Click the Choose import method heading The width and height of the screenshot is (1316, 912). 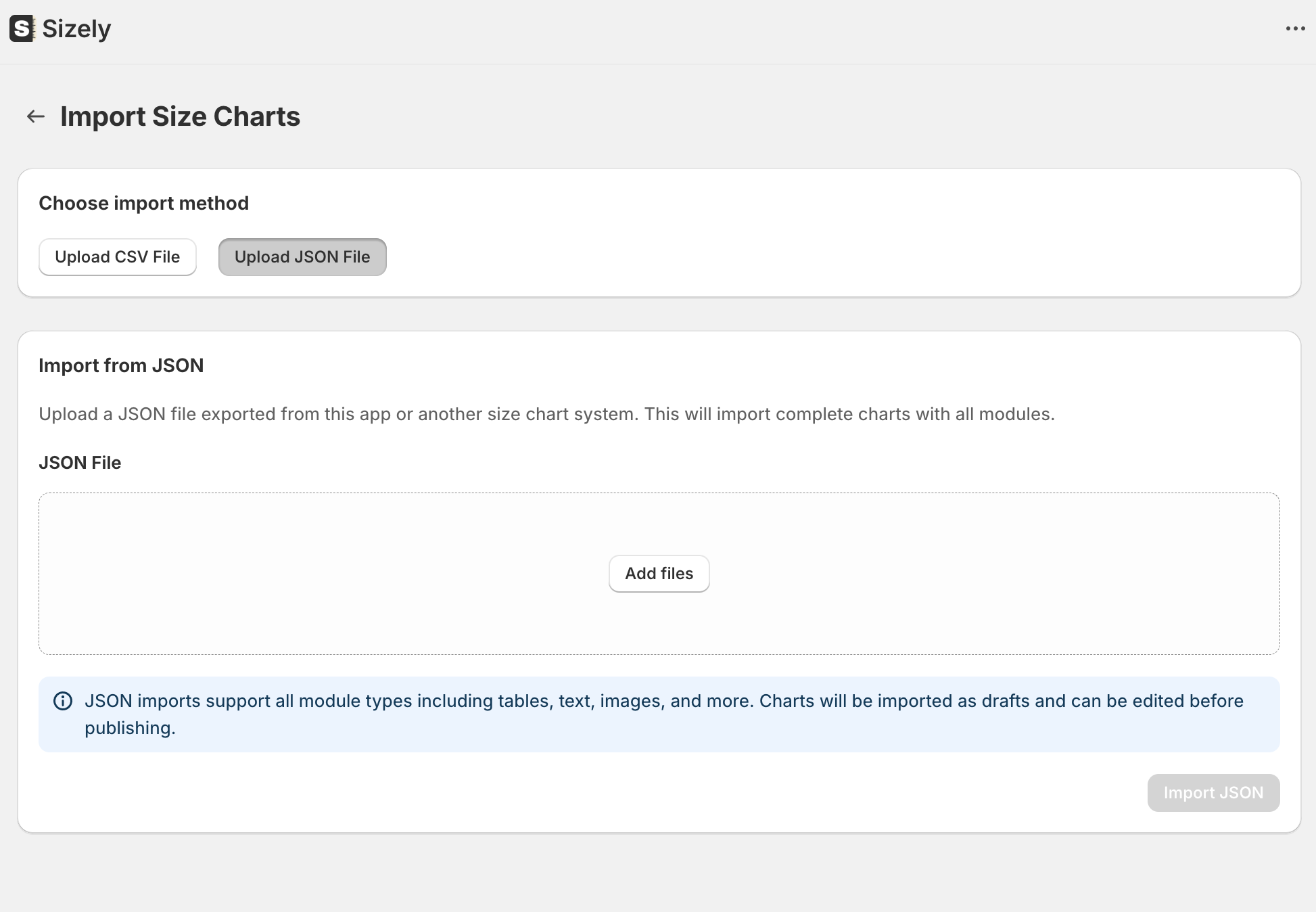(144, 203)
